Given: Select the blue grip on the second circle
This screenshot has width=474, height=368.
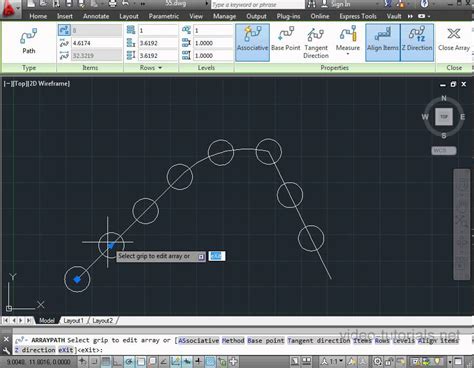Looking at the screenshot, I should pos(111,246).
